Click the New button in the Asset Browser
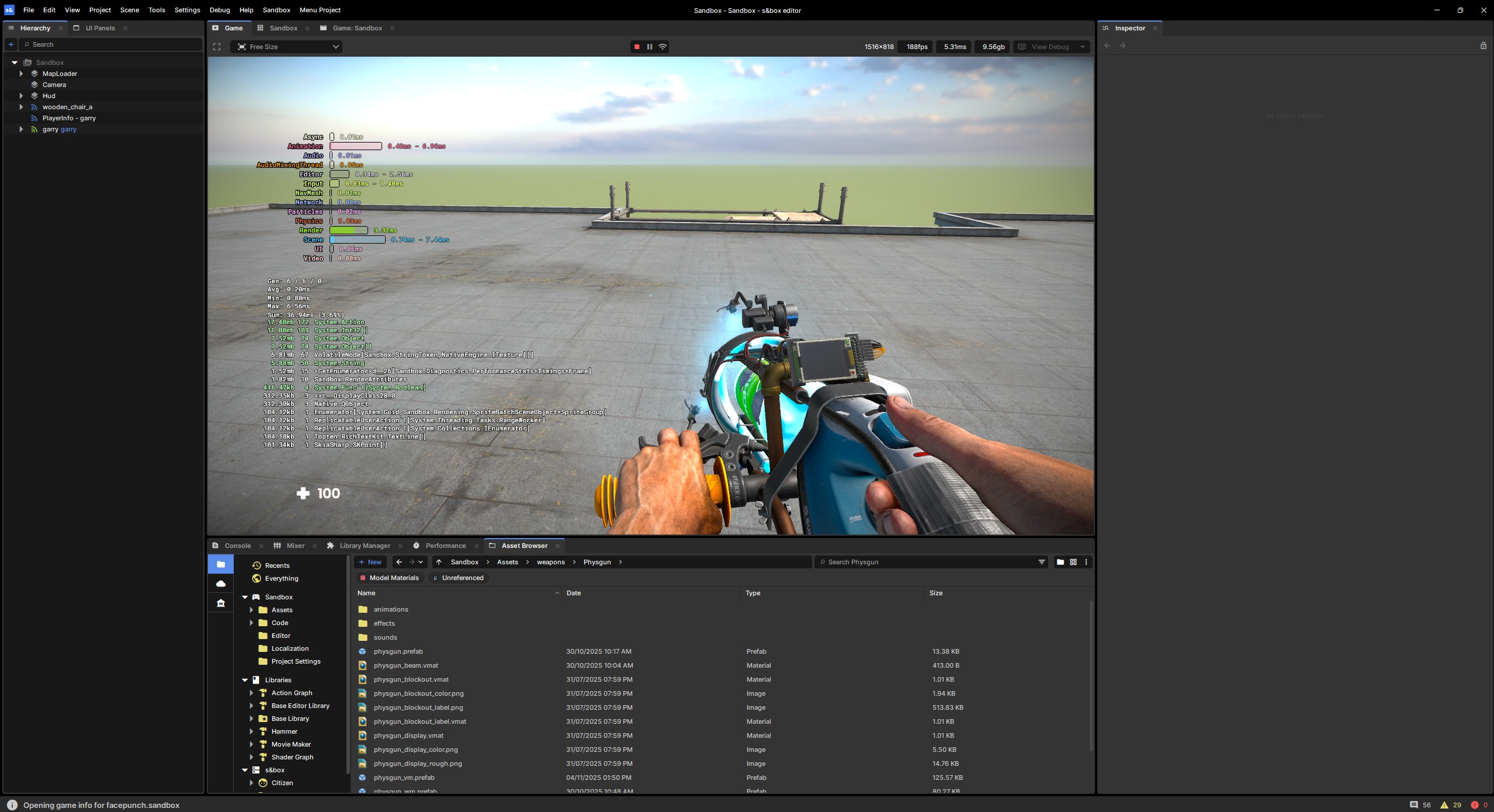This screenshot has width=1494, height=812. coord(370,562)
